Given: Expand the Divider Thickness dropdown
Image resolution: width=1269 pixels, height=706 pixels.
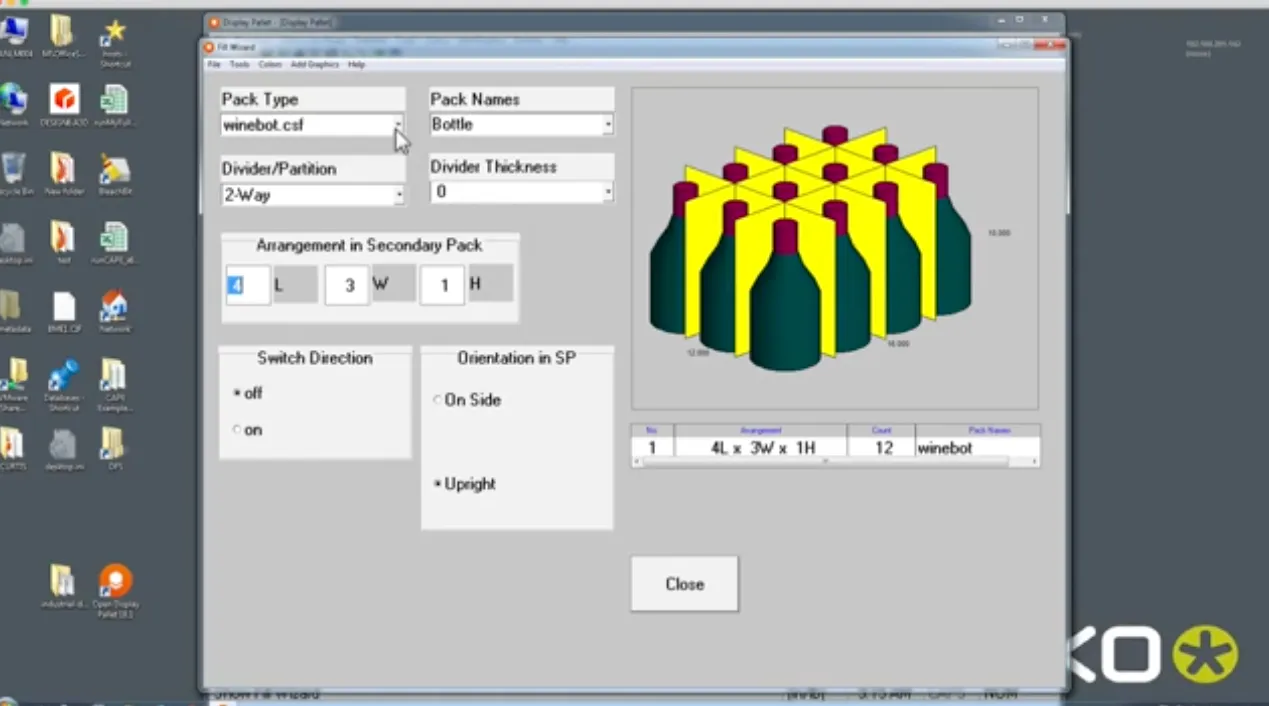Looking at the screenshot, I should 607,192.
